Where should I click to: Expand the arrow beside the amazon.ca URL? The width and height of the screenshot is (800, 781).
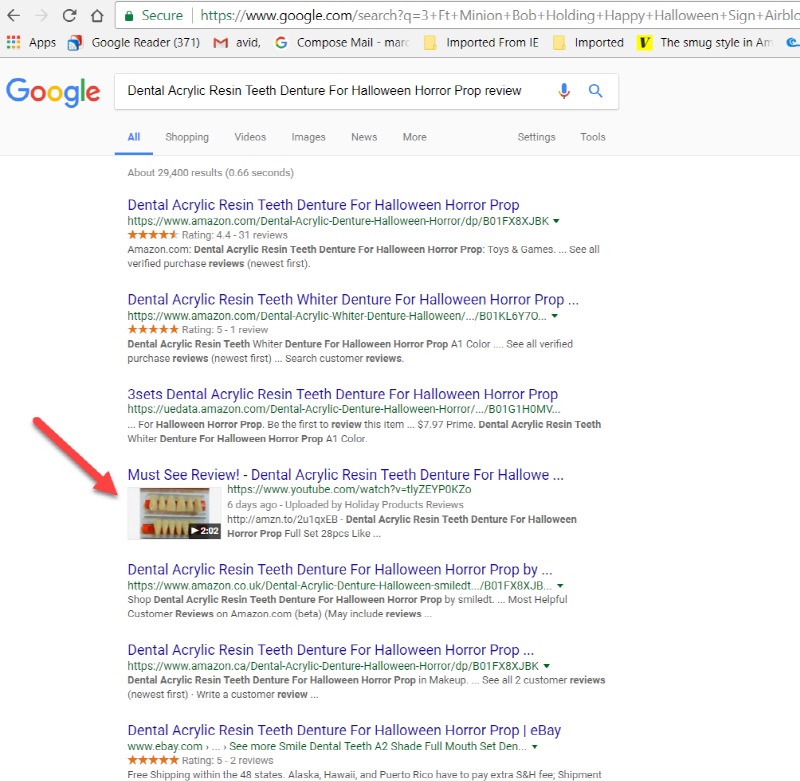click(546, 666)
